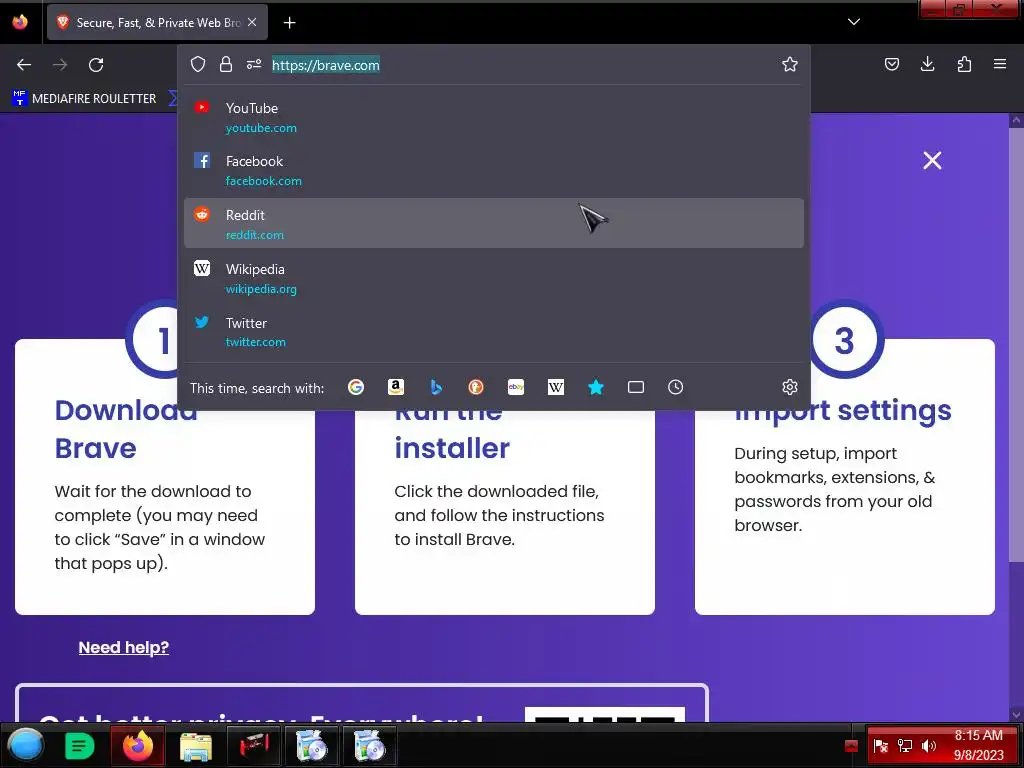
Task: Open the green notes app in taskbar
Action: coord(80,746)
